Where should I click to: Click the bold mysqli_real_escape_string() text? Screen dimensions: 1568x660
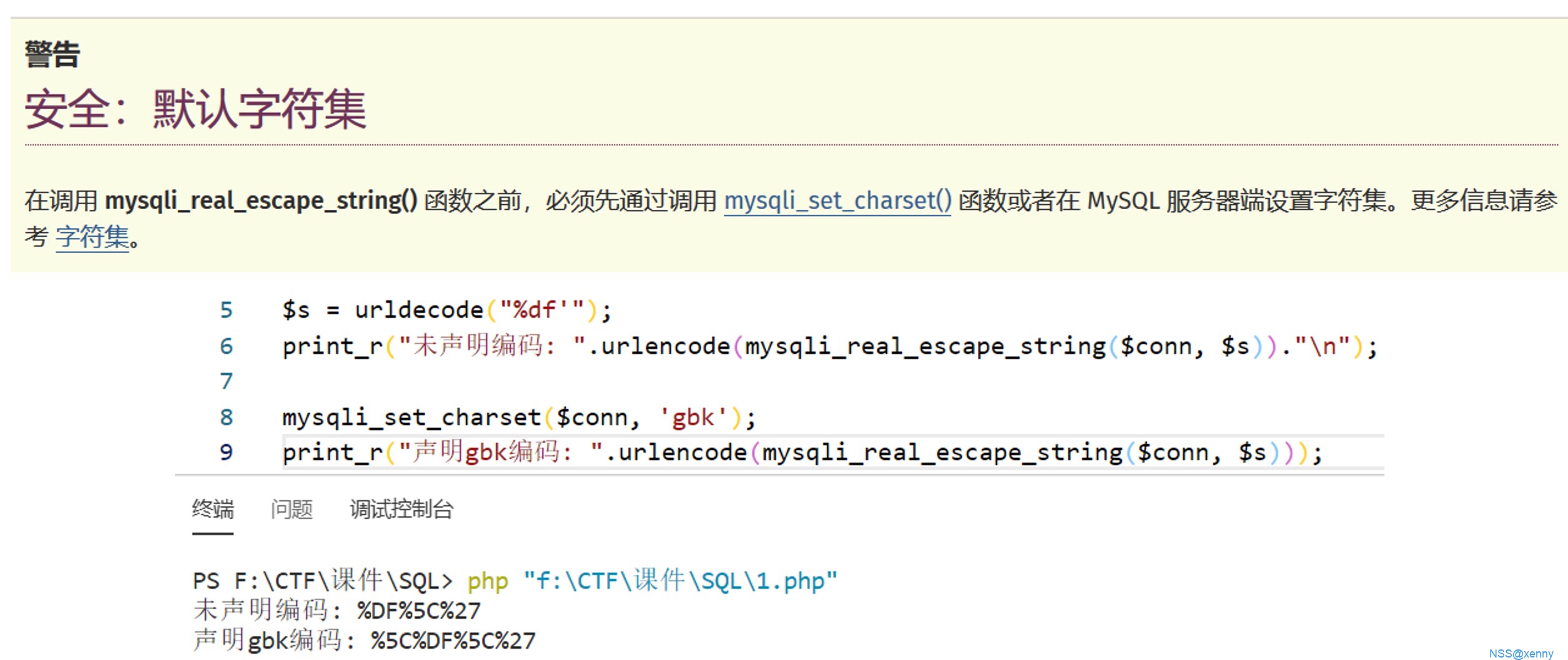point(260,201)
